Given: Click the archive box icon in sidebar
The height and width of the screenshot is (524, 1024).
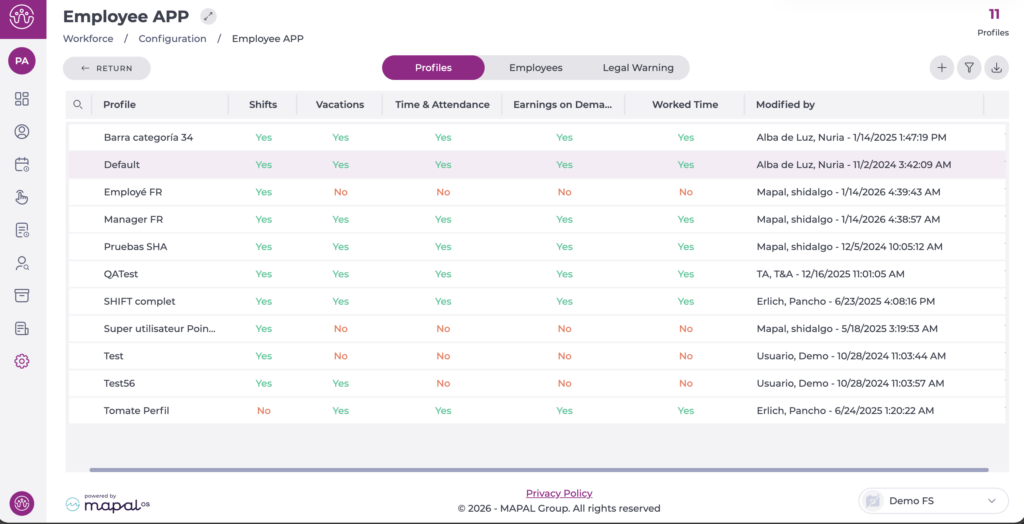Looking at the screenshot, I should coord(22,296).
